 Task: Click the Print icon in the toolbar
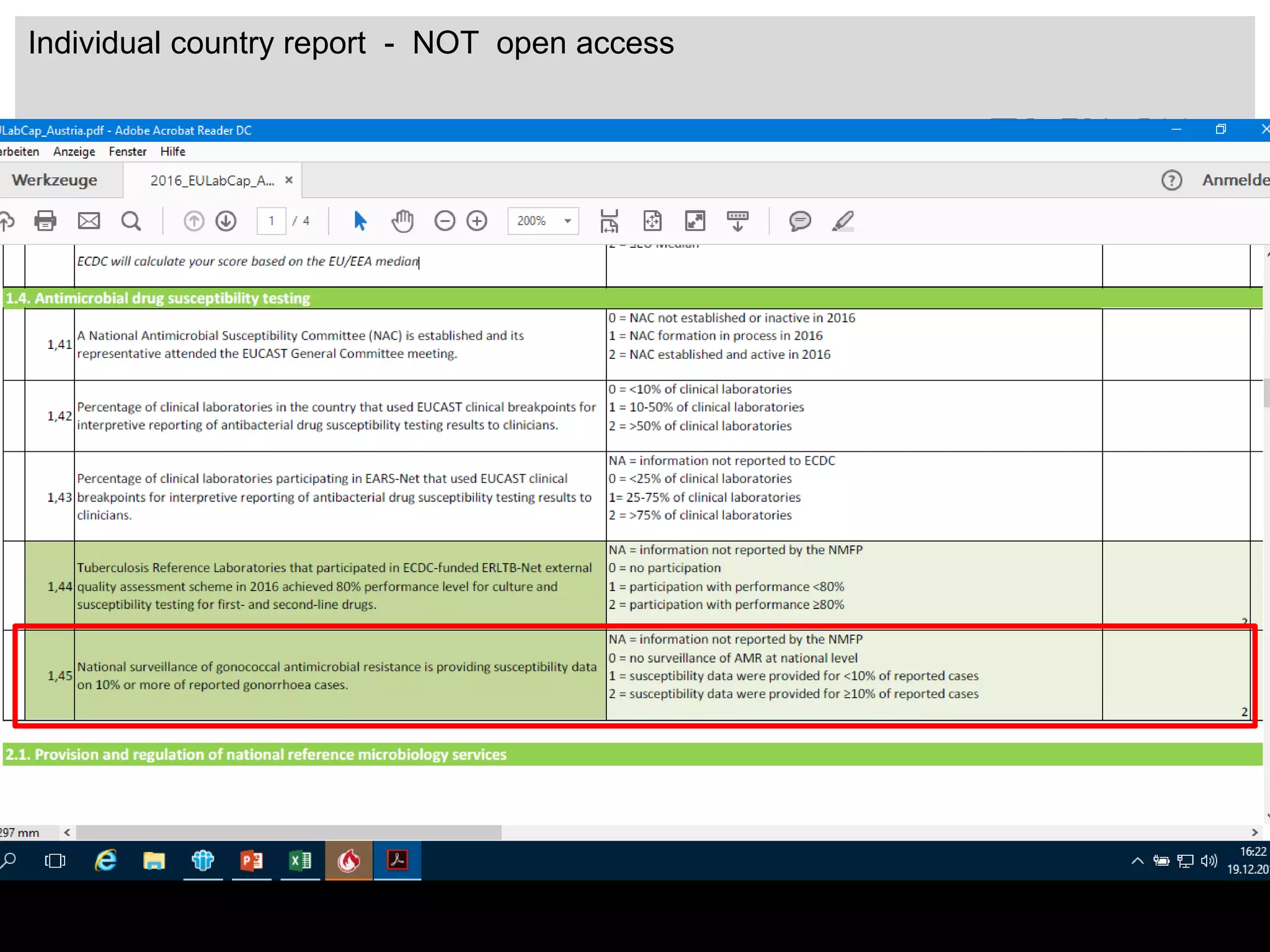coord(45,221)
